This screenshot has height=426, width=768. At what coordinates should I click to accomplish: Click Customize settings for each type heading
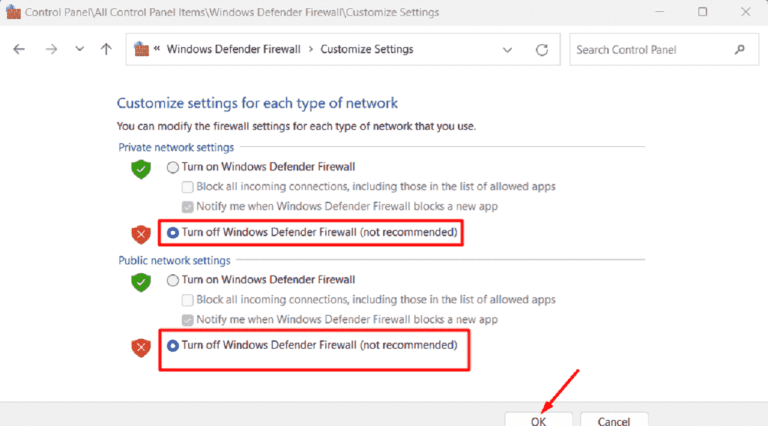257,103
